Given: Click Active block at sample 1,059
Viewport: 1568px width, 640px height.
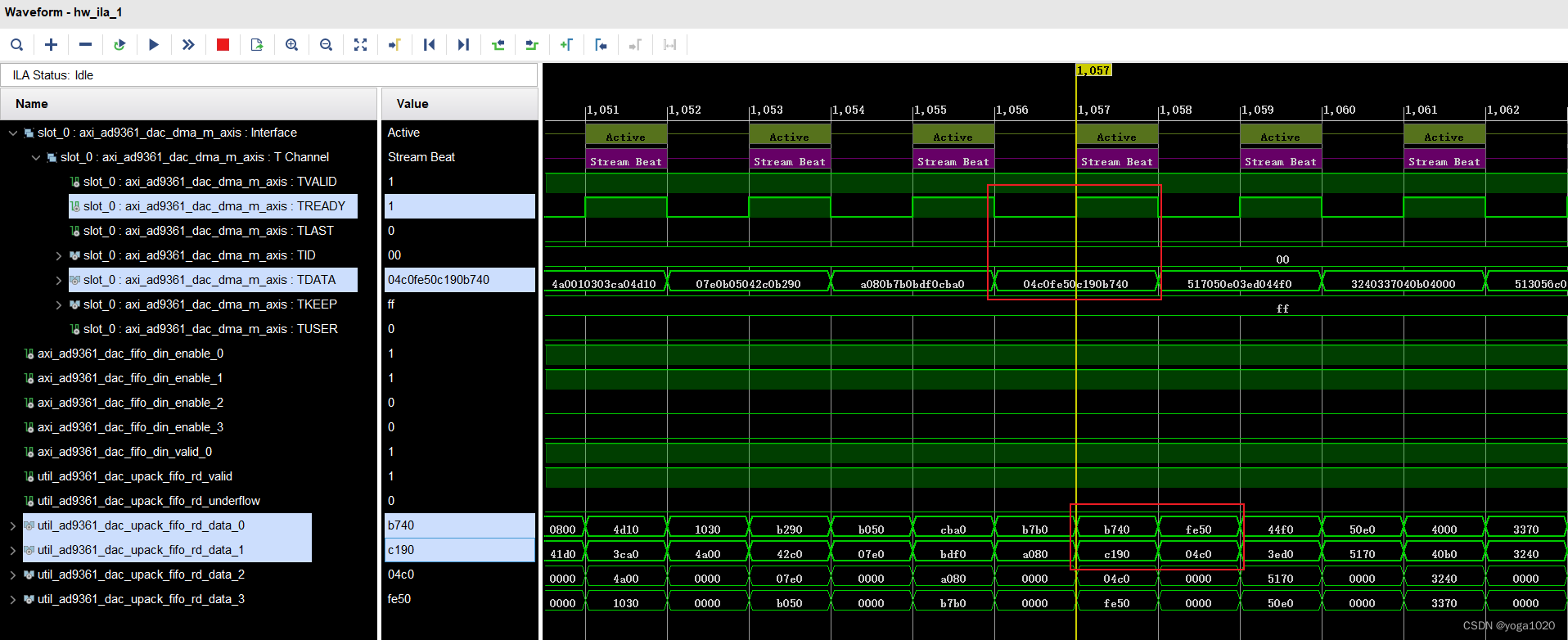Looking at the screenshot, I should coord(1281,135).
